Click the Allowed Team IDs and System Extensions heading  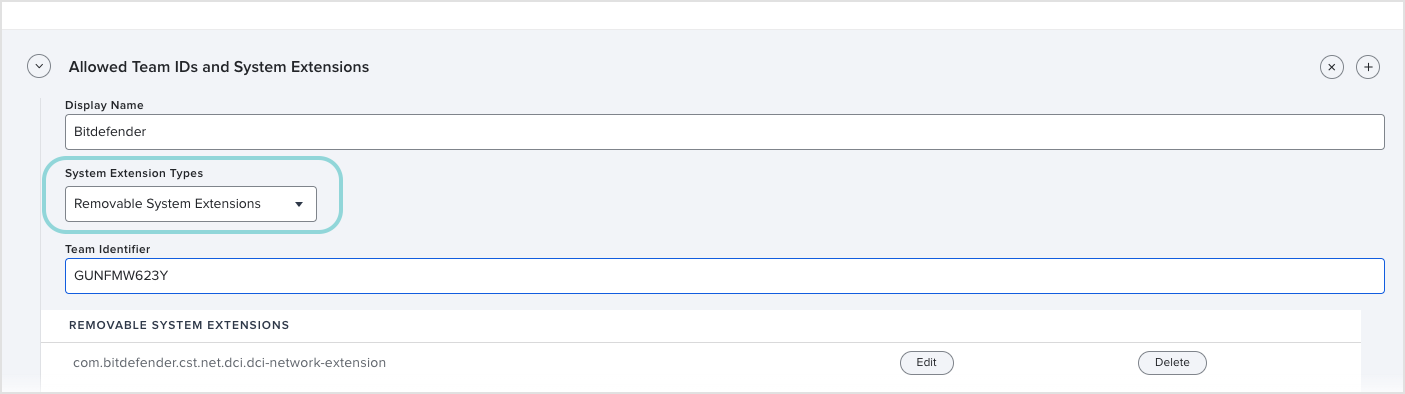tap(219, 67)
